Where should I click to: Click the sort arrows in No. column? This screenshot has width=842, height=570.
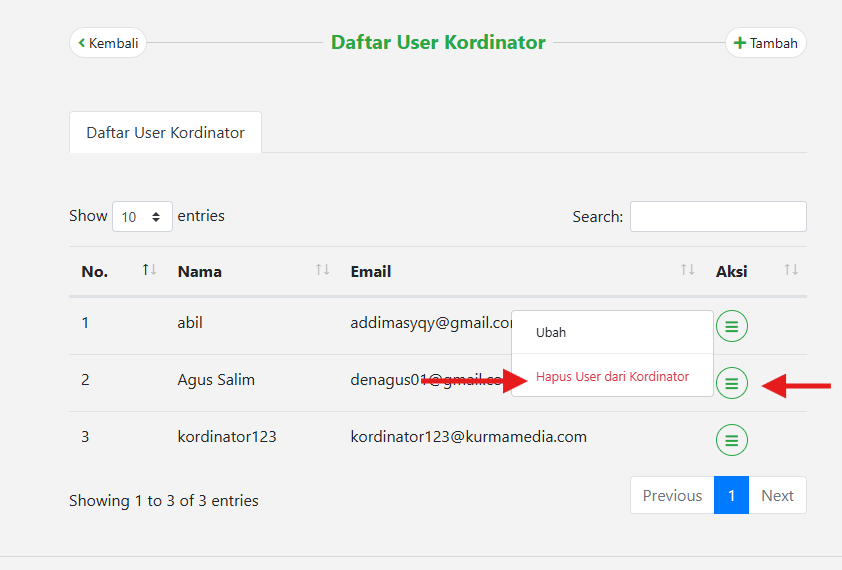coord(149,270)
